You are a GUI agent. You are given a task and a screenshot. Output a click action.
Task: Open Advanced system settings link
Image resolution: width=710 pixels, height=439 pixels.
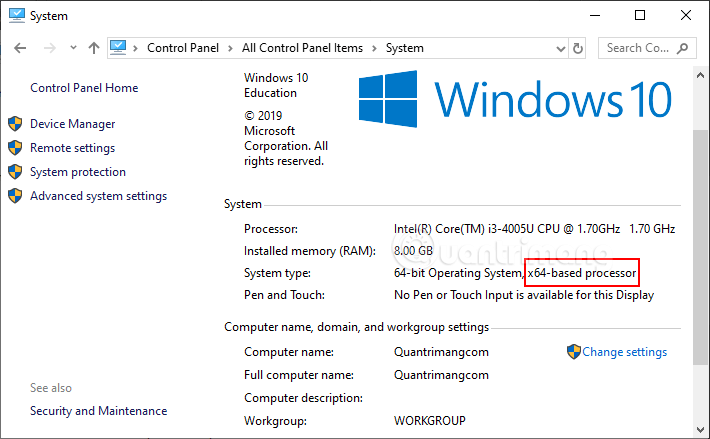coord(98,196)
